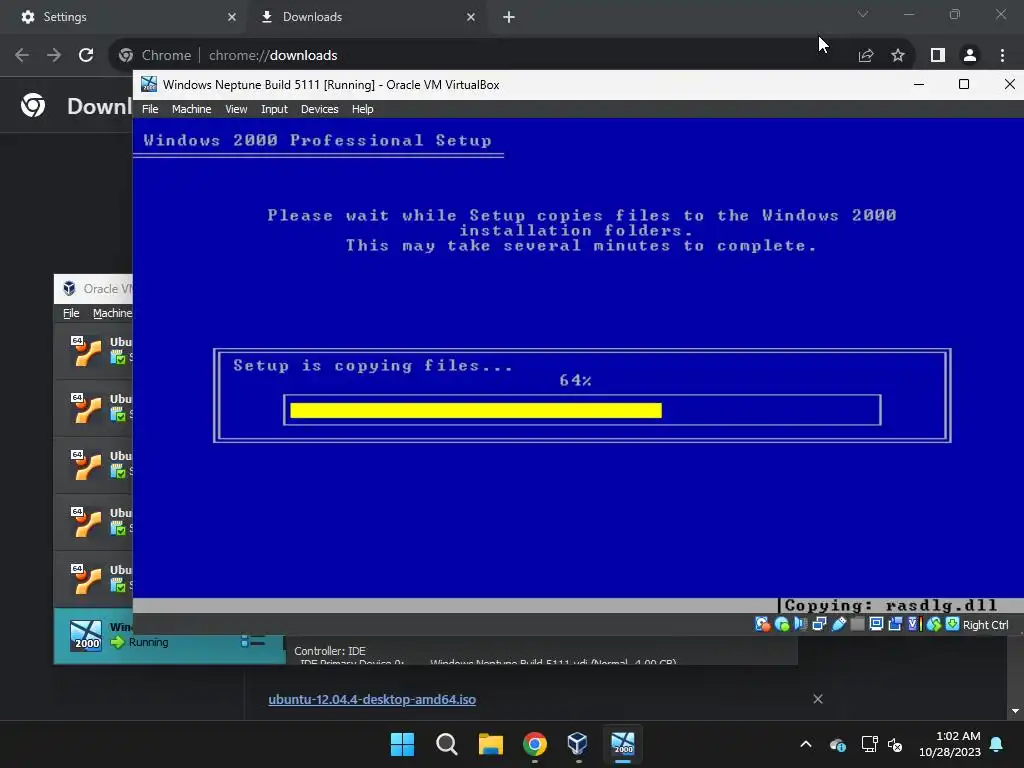The height and width of the screenshot is (768, 1024).
Task: Open the View menu of the VM window
Action: 236,109
